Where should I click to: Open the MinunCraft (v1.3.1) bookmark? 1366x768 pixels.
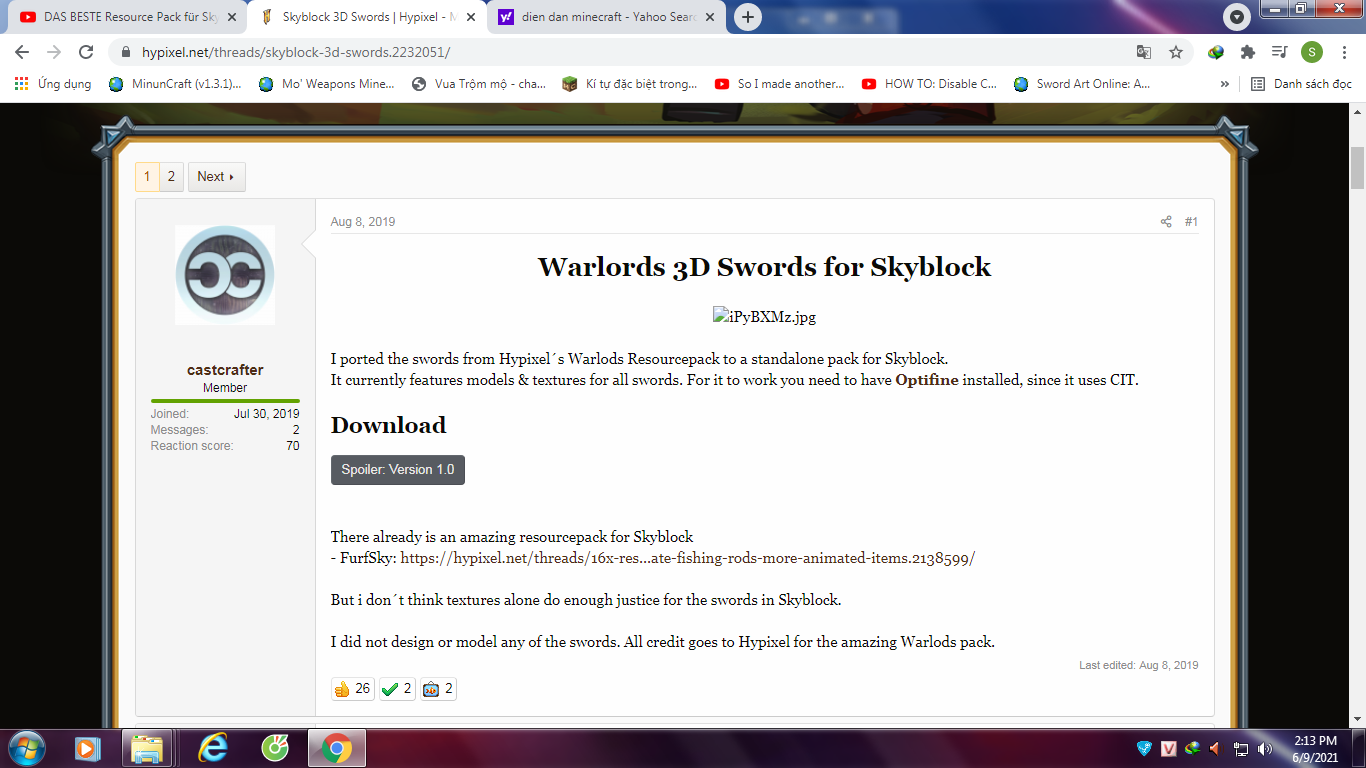176,84
